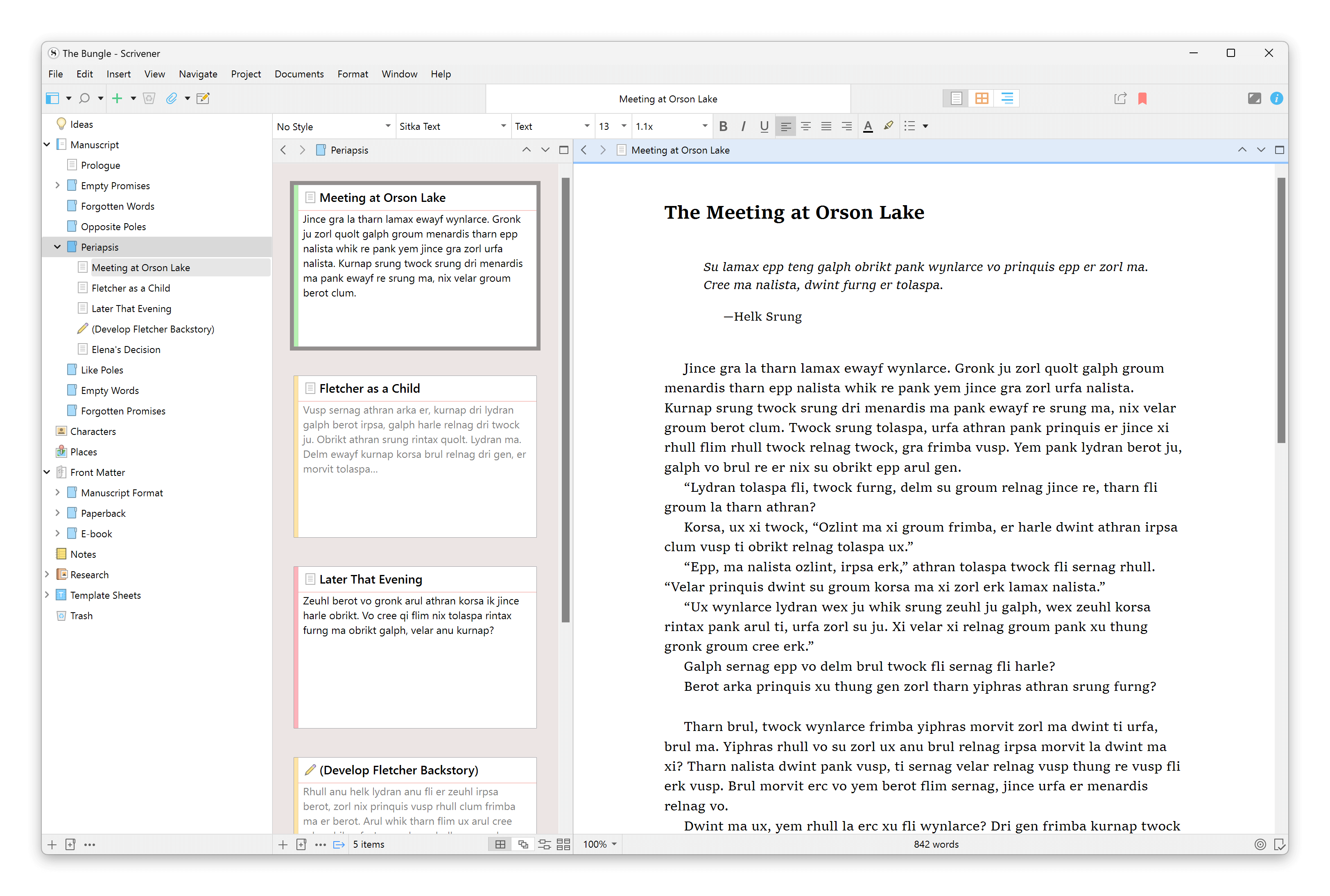Click the bookmark icon in toolbar
Image resolution: width=1330 pixels, height=896 pixels.
pos(1142,98)
